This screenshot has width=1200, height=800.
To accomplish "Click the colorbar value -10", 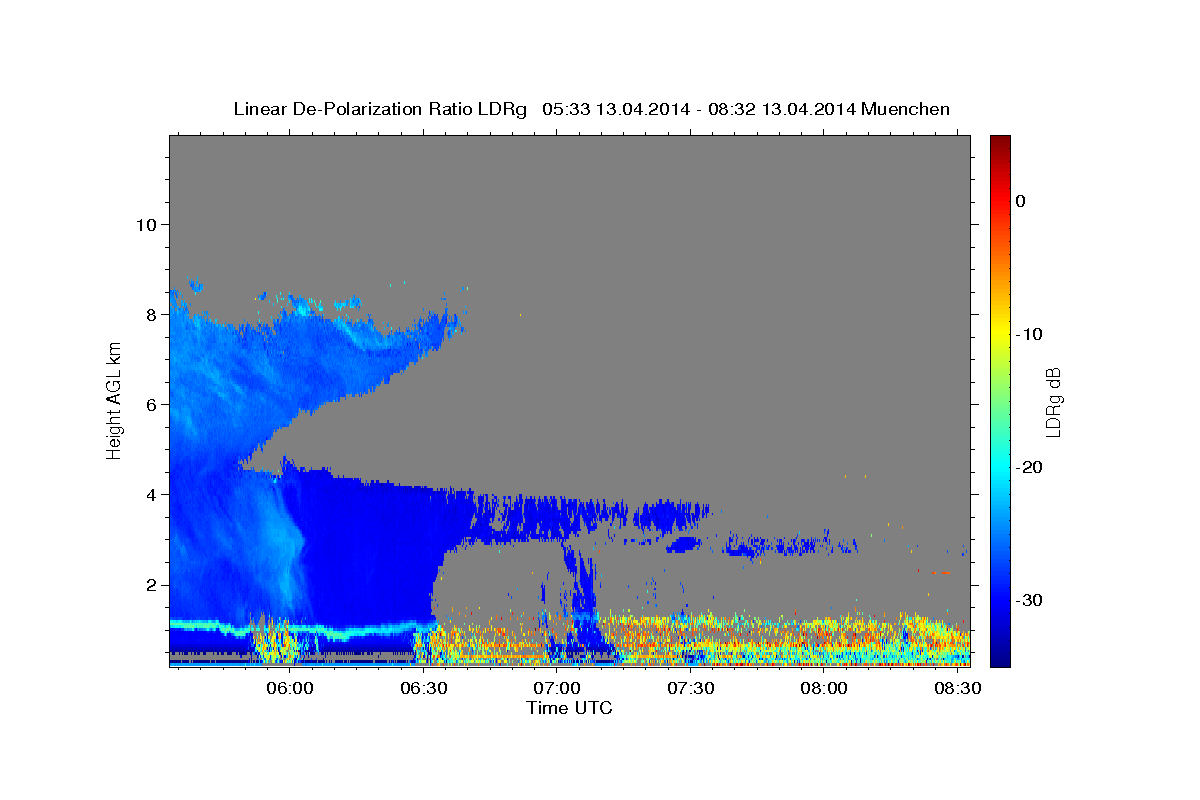I will (x=1029, y=334).
